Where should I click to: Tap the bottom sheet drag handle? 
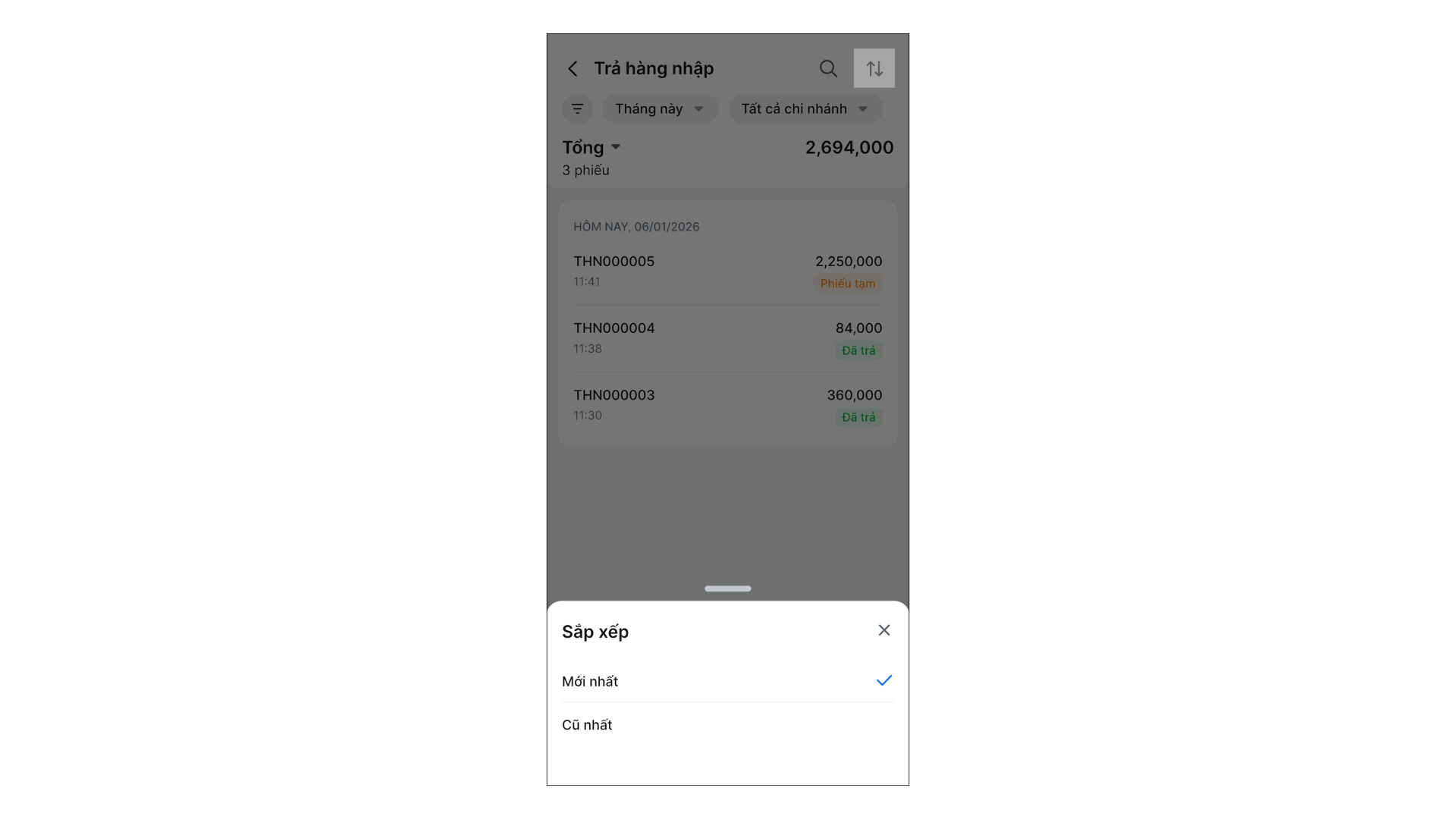pos(727,588)
